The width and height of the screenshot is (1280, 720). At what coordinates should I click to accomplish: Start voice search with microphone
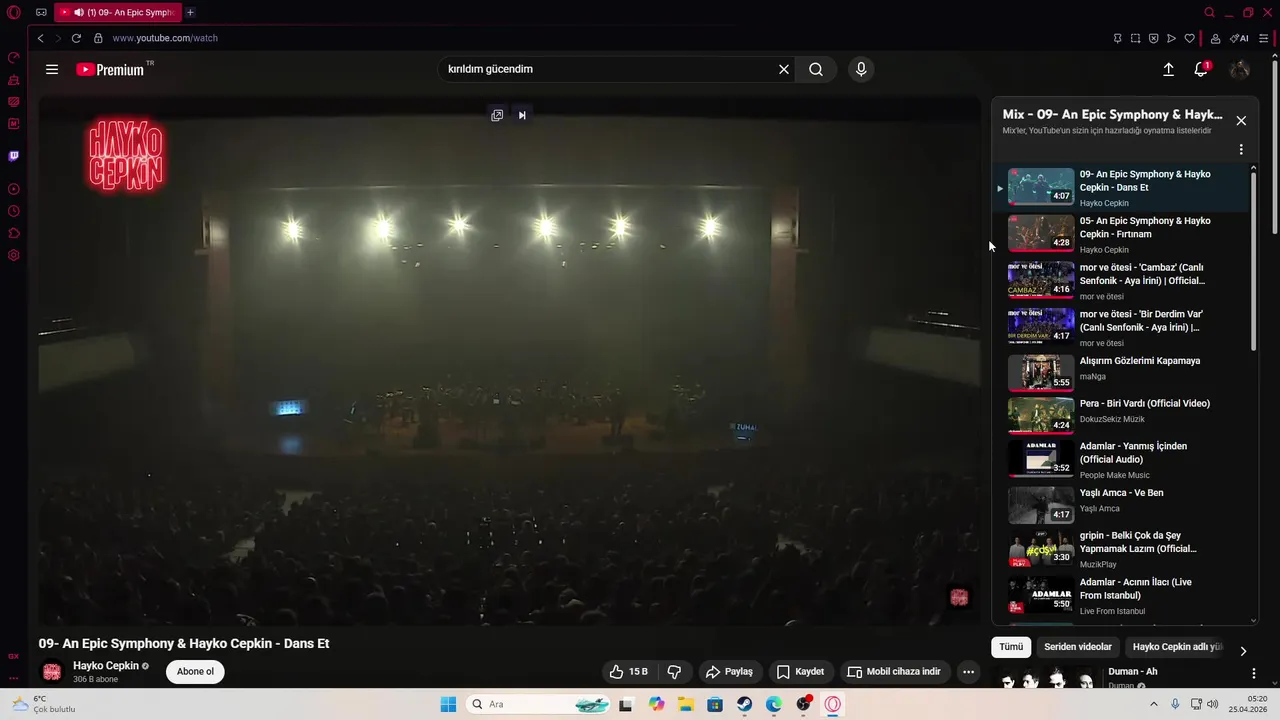tap(861, 69)
